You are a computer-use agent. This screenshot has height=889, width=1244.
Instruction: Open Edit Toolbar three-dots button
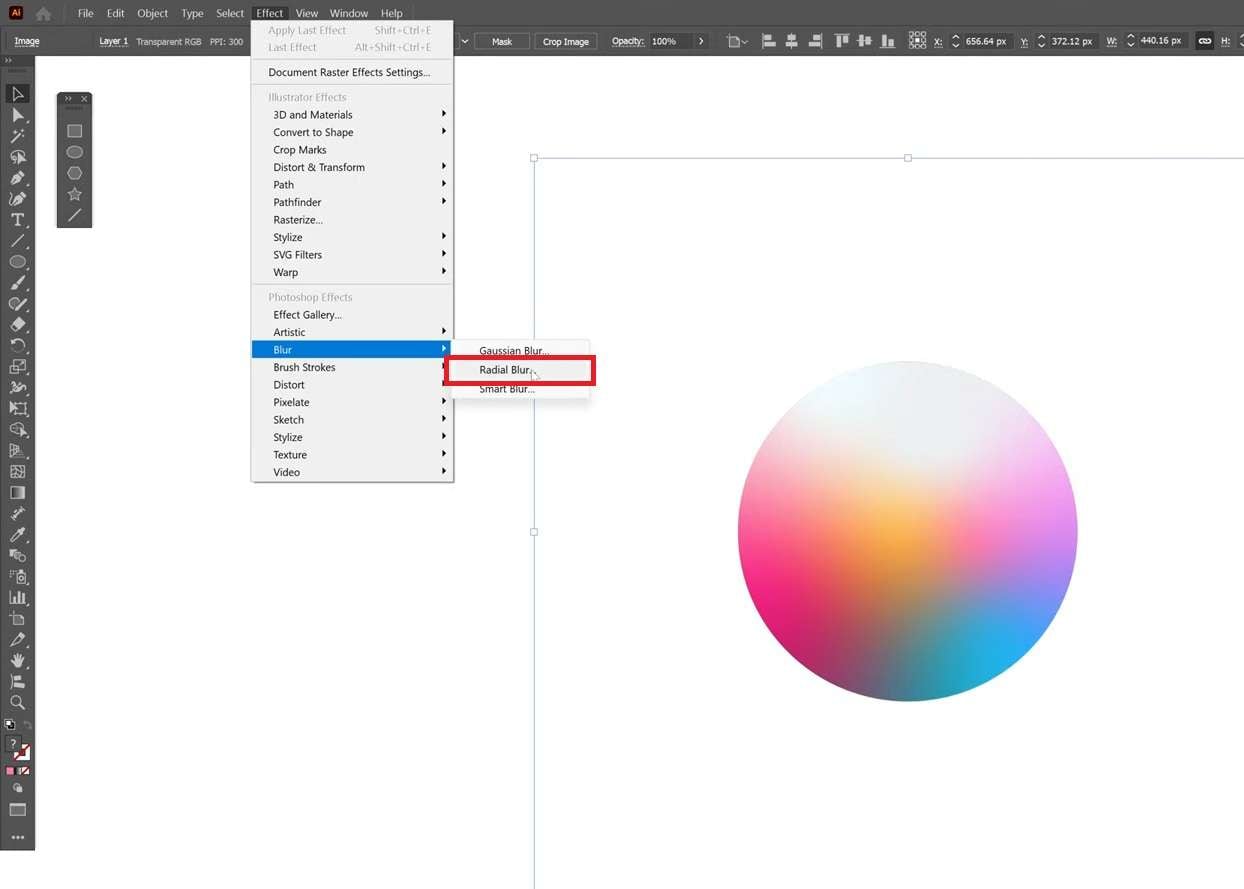17,837
